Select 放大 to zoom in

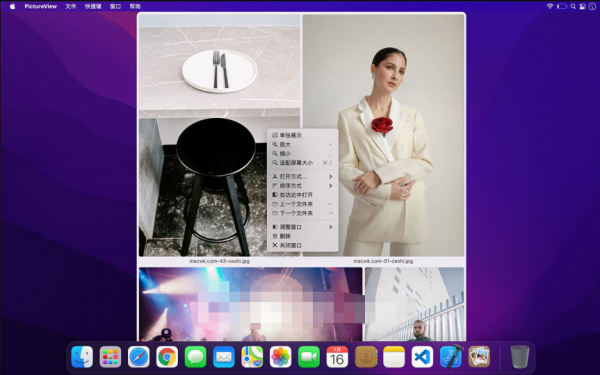[x=302, y=144]
